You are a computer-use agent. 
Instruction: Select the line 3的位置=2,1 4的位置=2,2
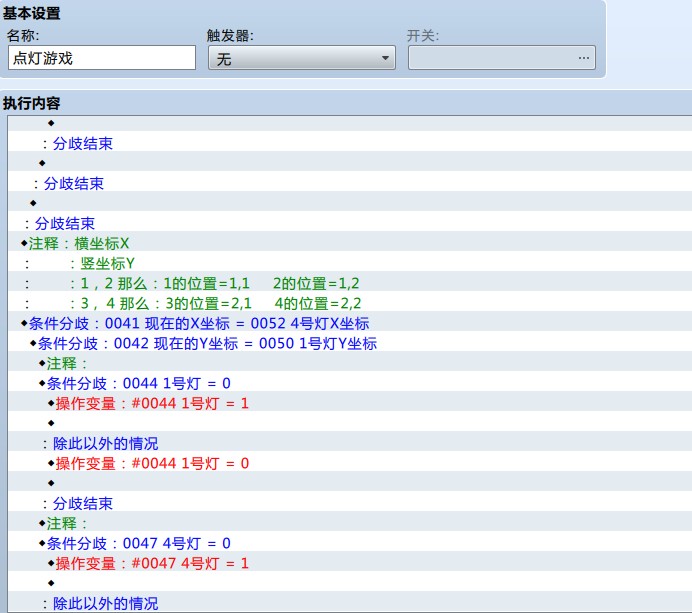pyautogui.click(x=350, y=303)
